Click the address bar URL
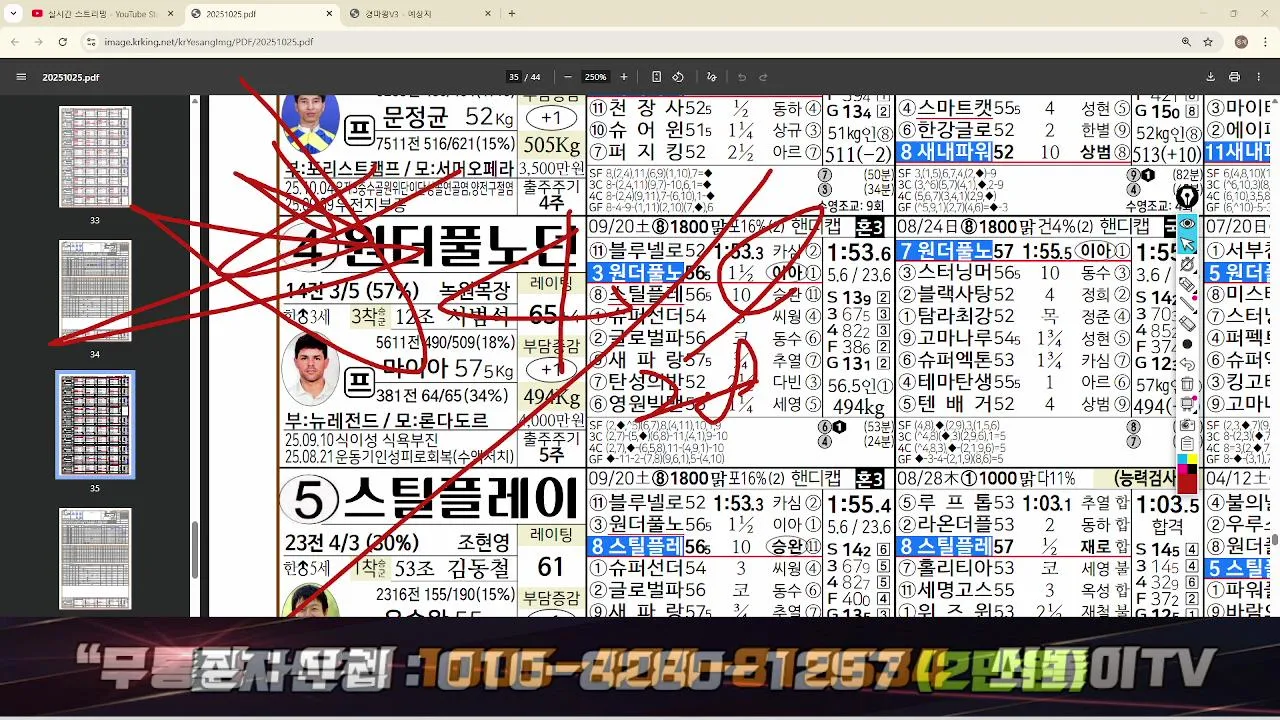 tap(208, 42)
